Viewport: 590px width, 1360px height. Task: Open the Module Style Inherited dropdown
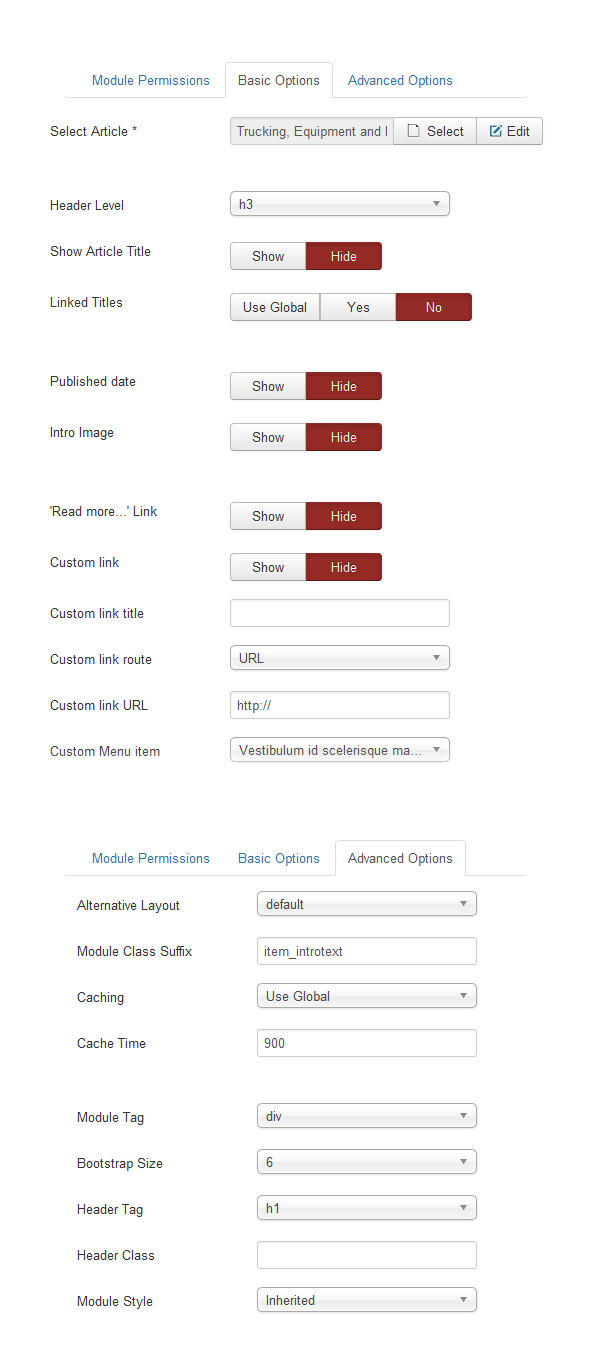click(x=367, y=1300)
